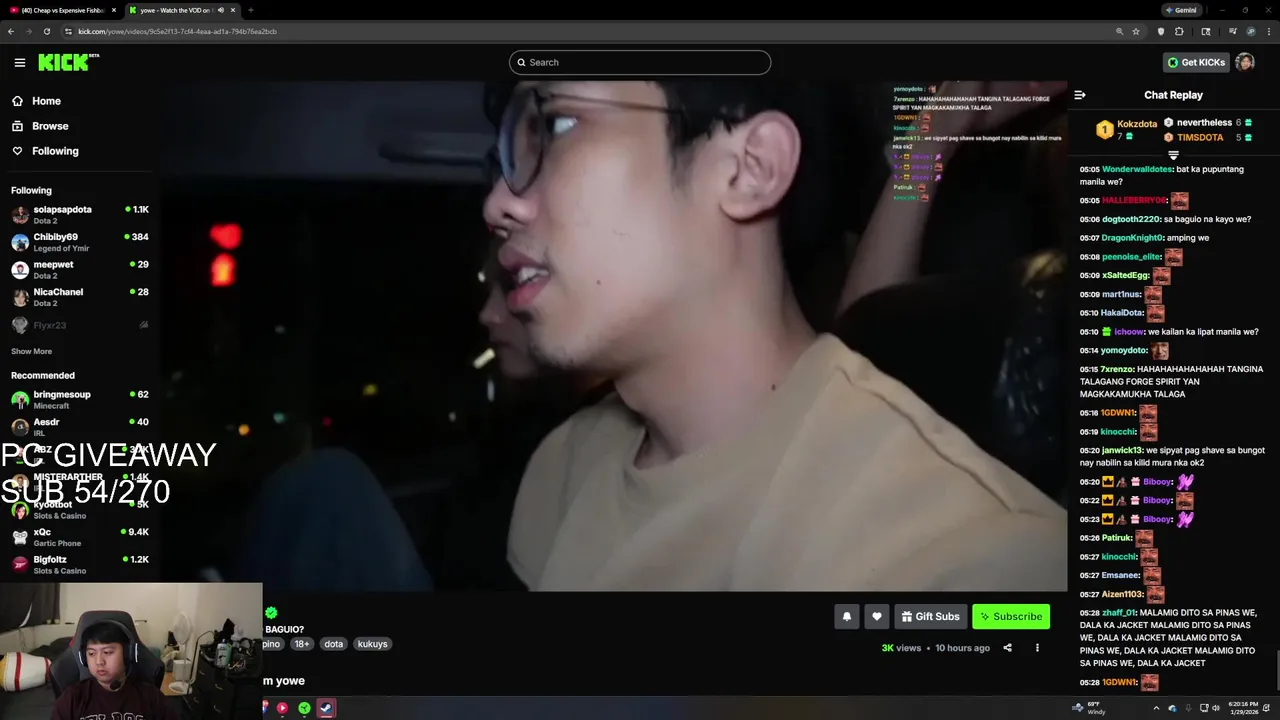This screenshot has width=1280, height=720.
Task: Expand the chat leaderboard chevron
Action: [x=1173, y=155]
